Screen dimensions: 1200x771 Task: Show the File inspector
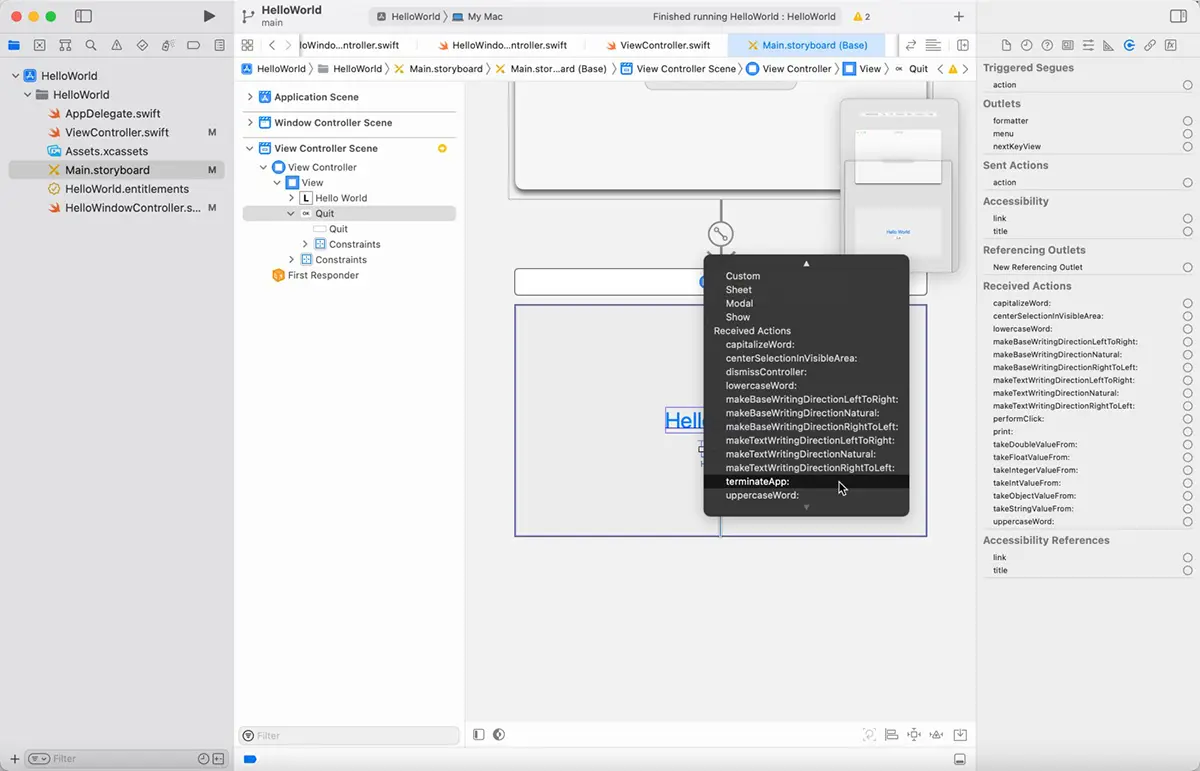click(1007, 45)
